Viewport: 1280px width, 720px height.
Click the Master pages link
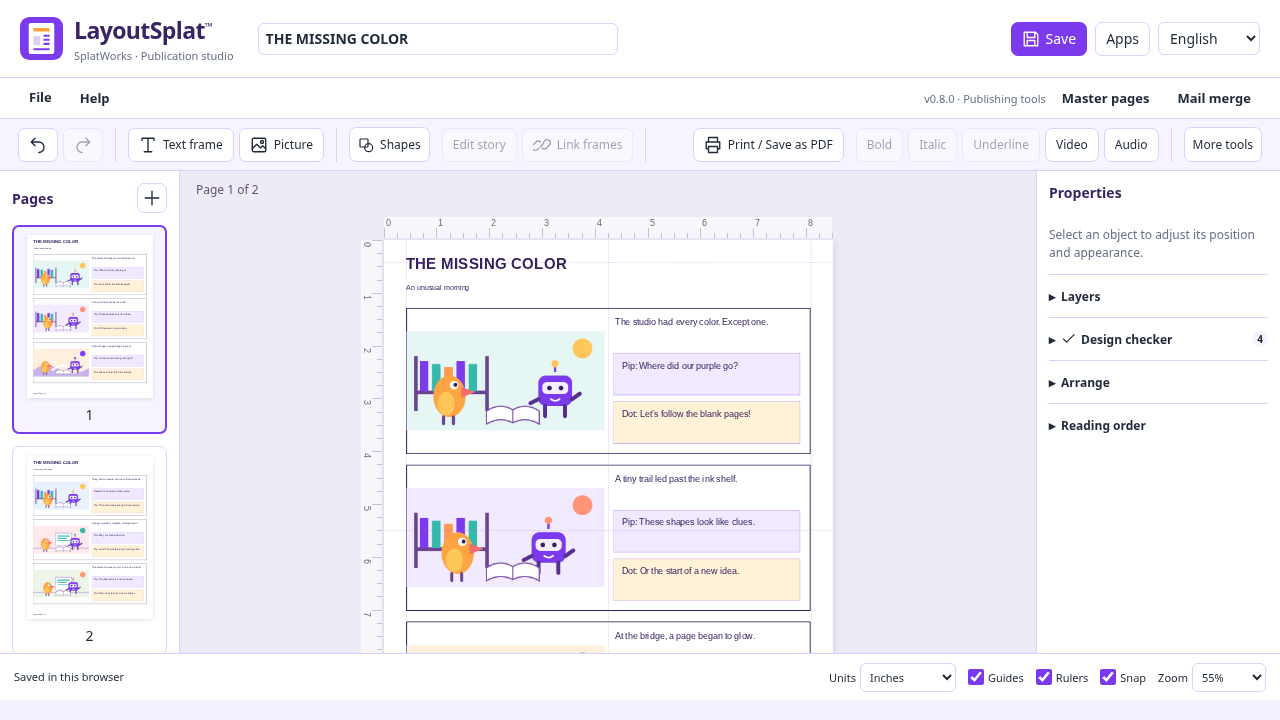click(x=1105, y=98)
